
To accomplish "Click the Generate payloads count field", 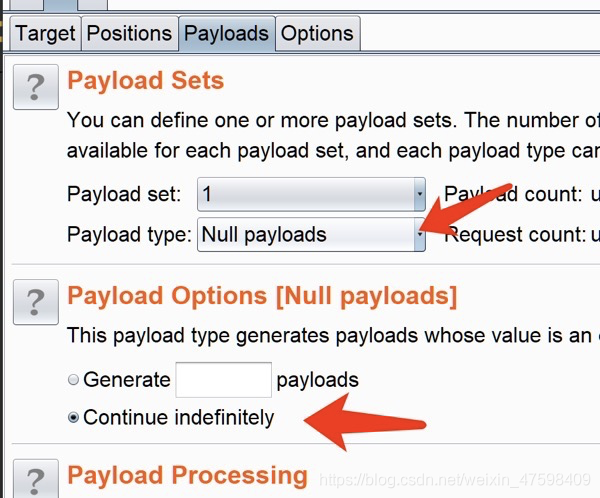I will click(x=223, y=380).
